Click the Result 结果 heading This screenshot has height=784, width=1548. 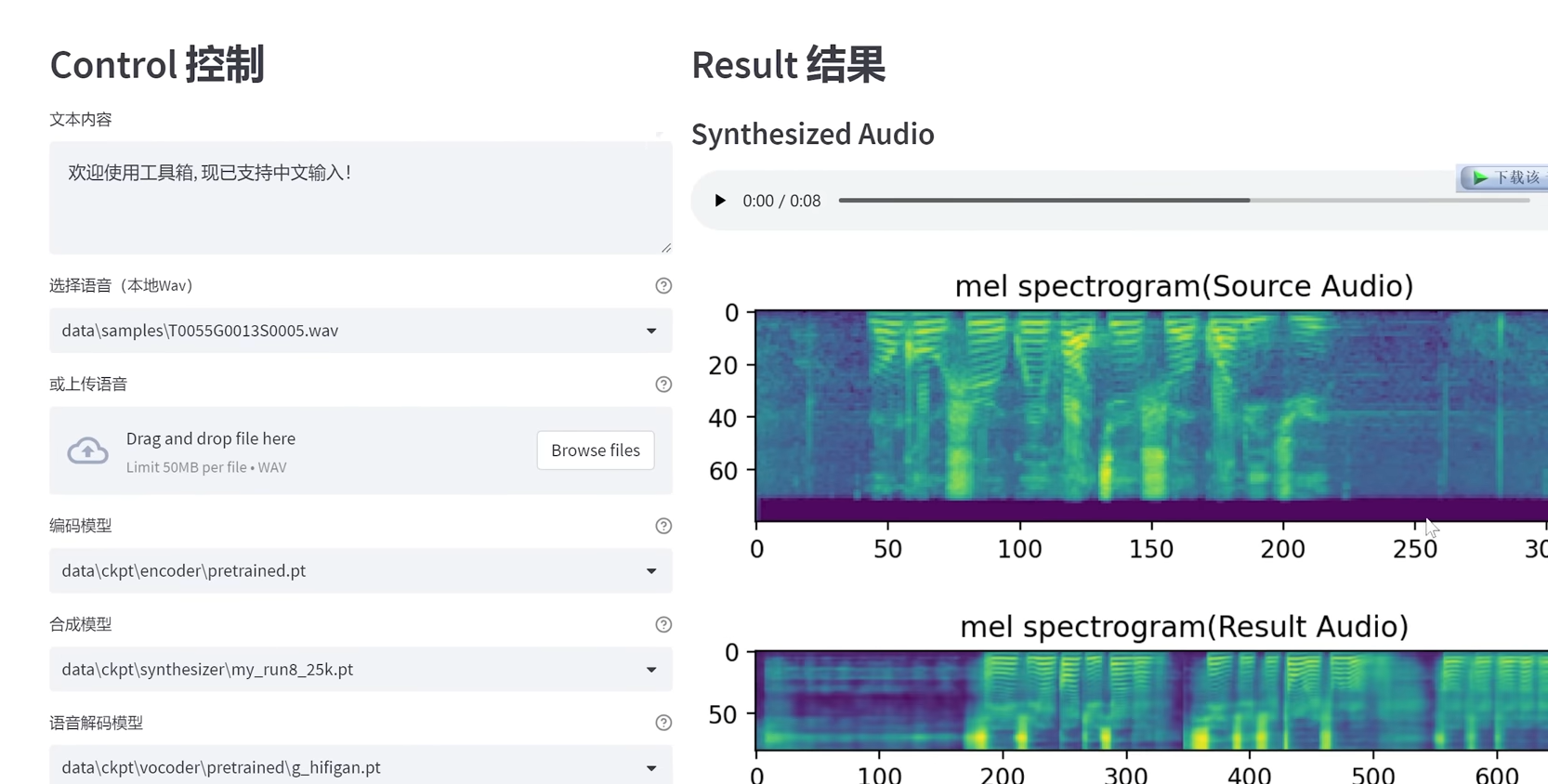coord(788,65)
